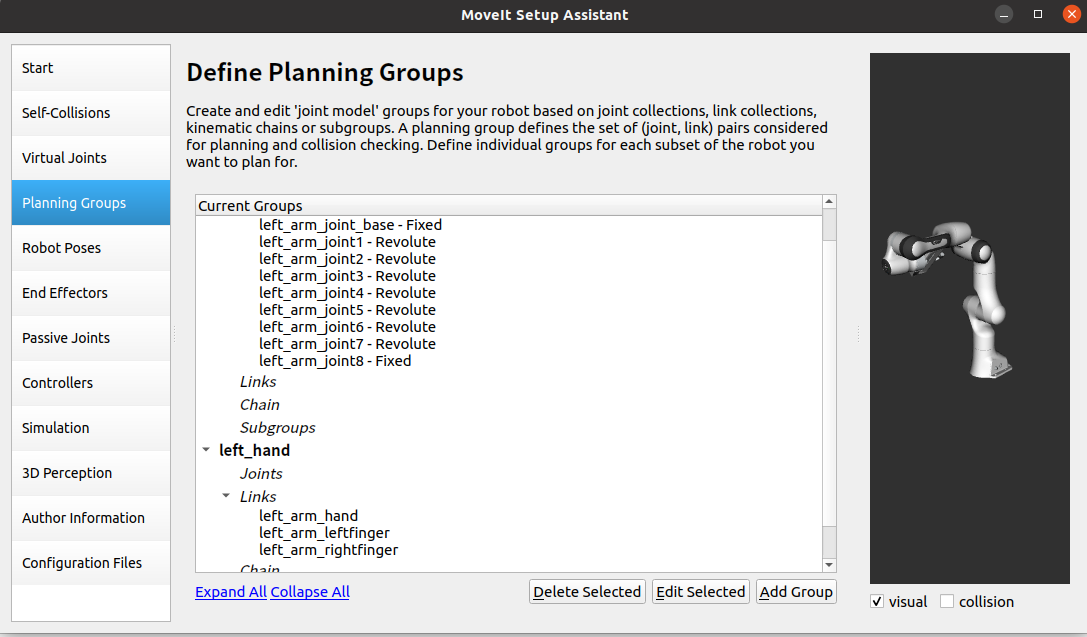Click the Current Groups column header

click(509, 206)
